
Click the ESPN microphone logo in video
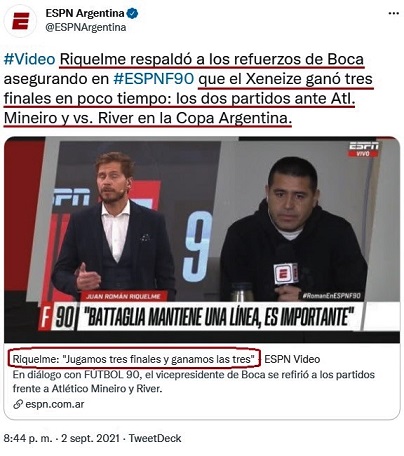point(286,274)
